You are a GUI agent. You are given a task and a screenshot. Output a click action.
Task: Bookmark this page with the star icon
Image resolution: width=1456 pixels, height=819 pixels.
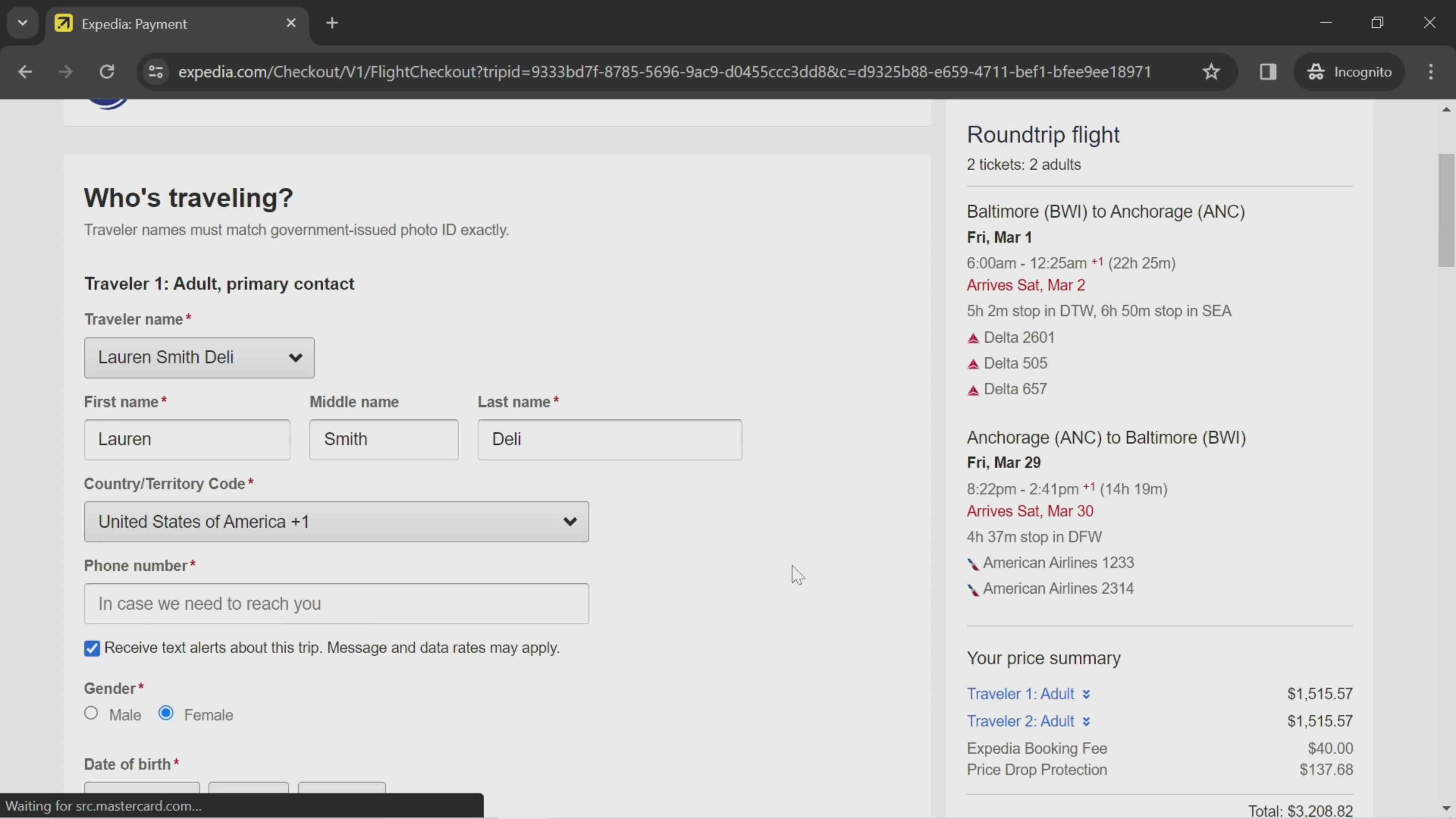point(1211,72)
